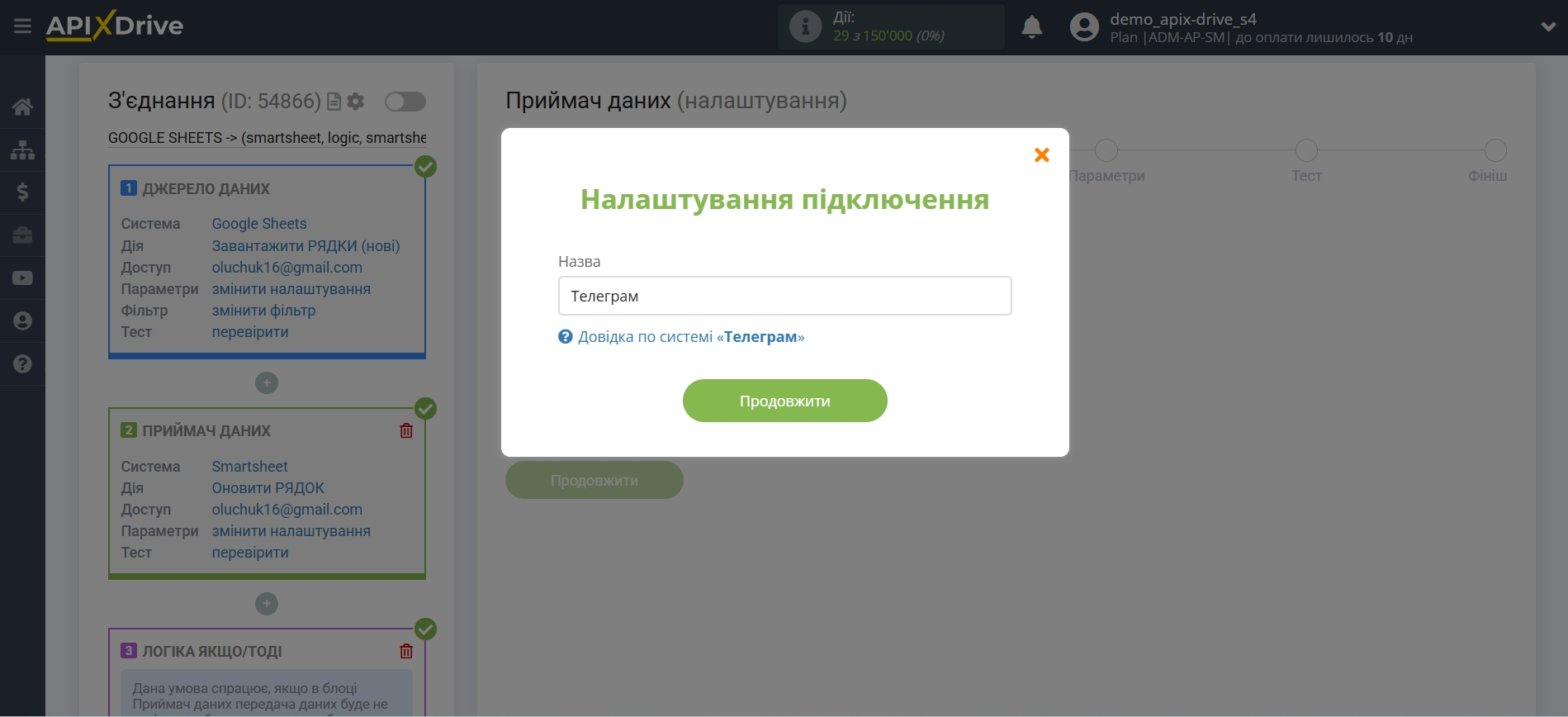Click source перевірити test link

coord(250,332)
